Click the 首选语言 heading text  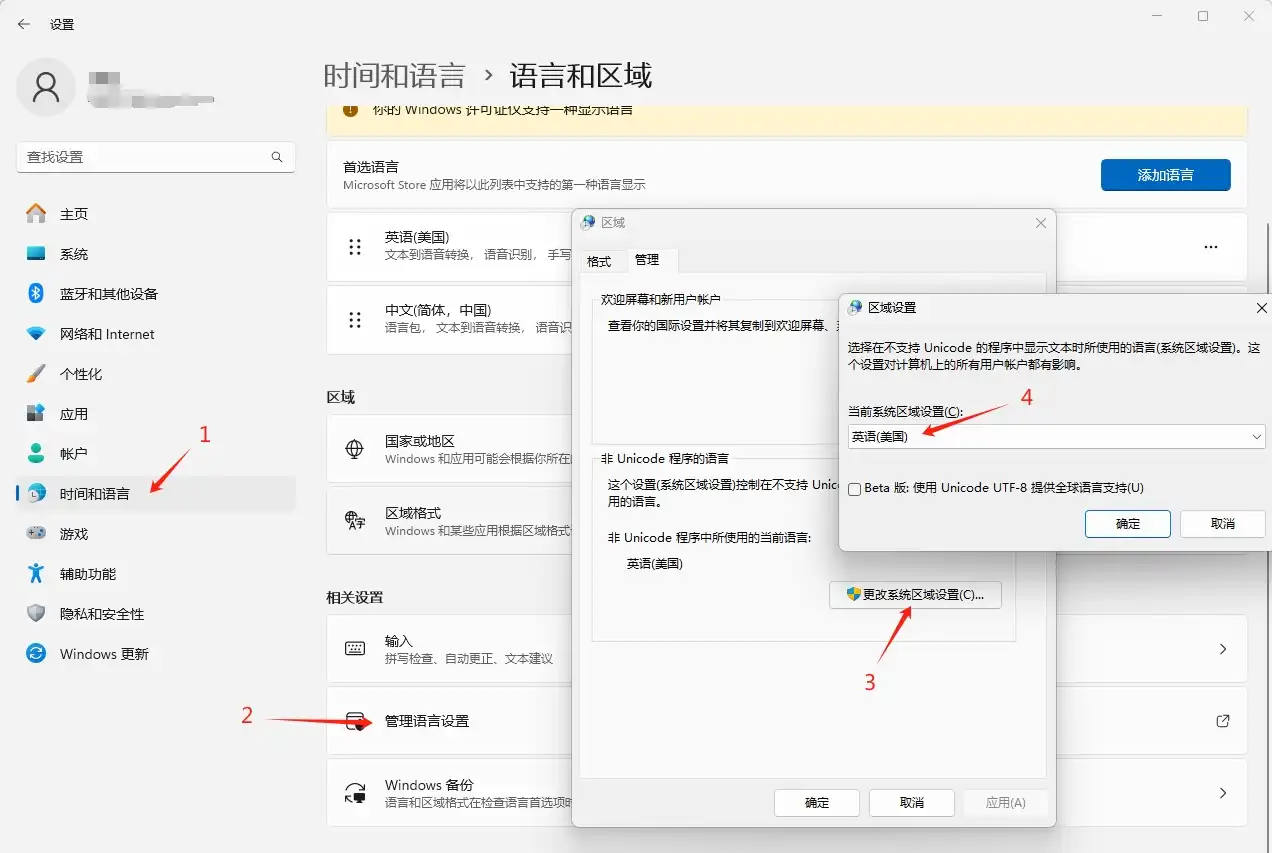click(371, 167)
